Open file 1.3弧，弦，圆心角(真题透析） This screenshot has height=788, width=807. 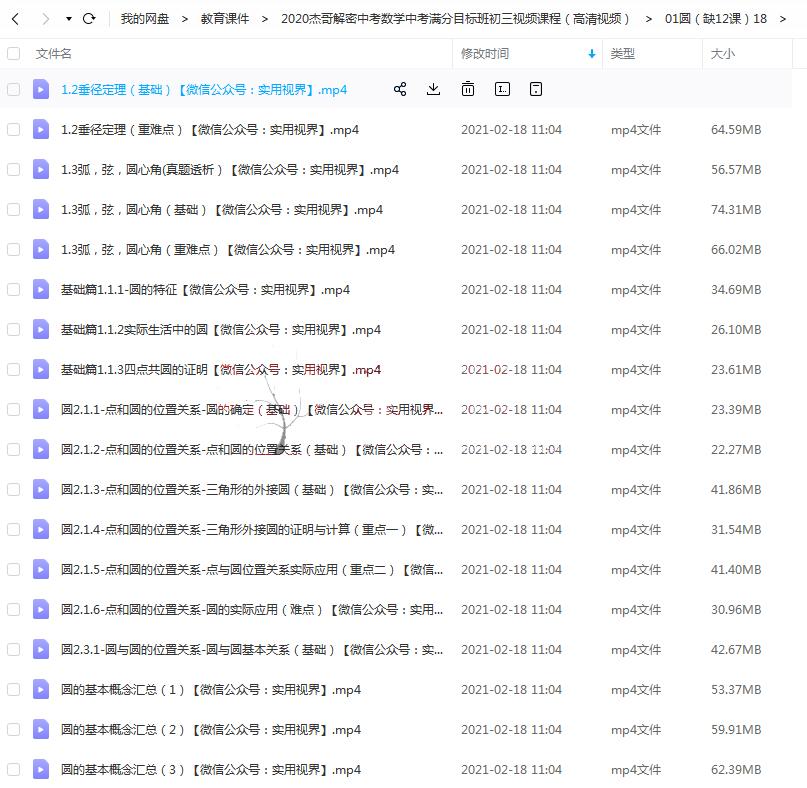click(230, 170)
